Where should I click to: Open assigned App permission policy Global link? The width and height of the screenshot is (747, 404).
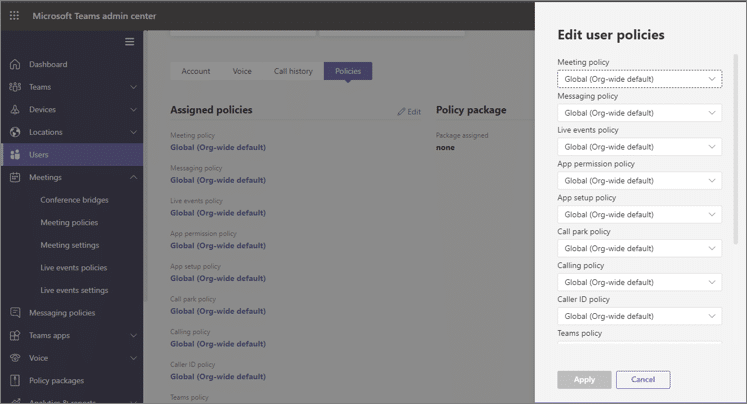[218, 246]
